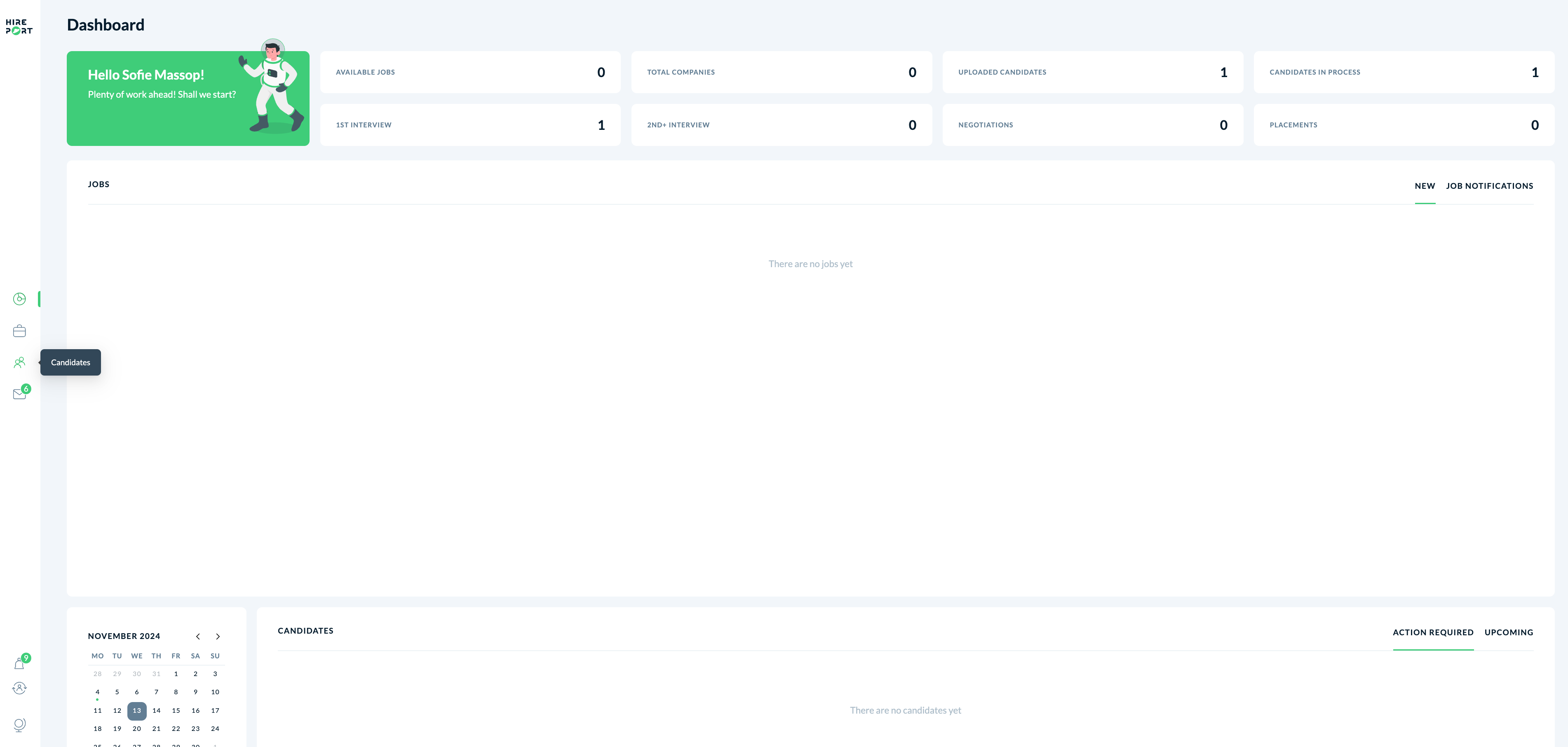Screen dimensions: 1568x747
Task: Click the Candidates tooltip label
Action: [70, 362]
